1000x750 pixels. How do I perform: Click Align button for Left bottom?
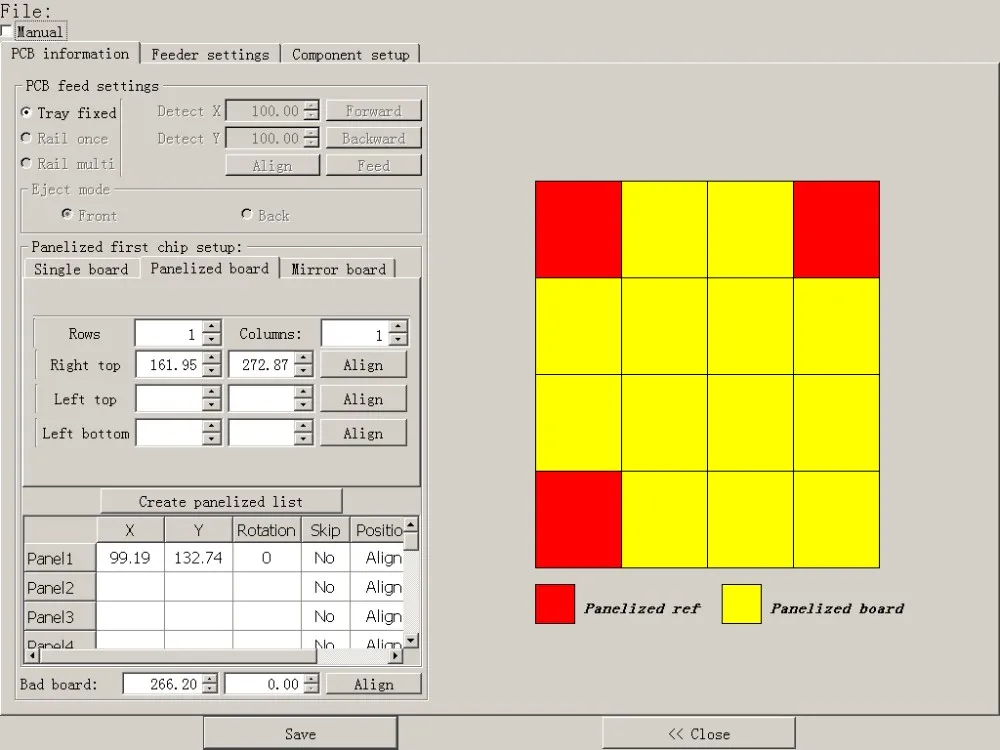(363, 434)
